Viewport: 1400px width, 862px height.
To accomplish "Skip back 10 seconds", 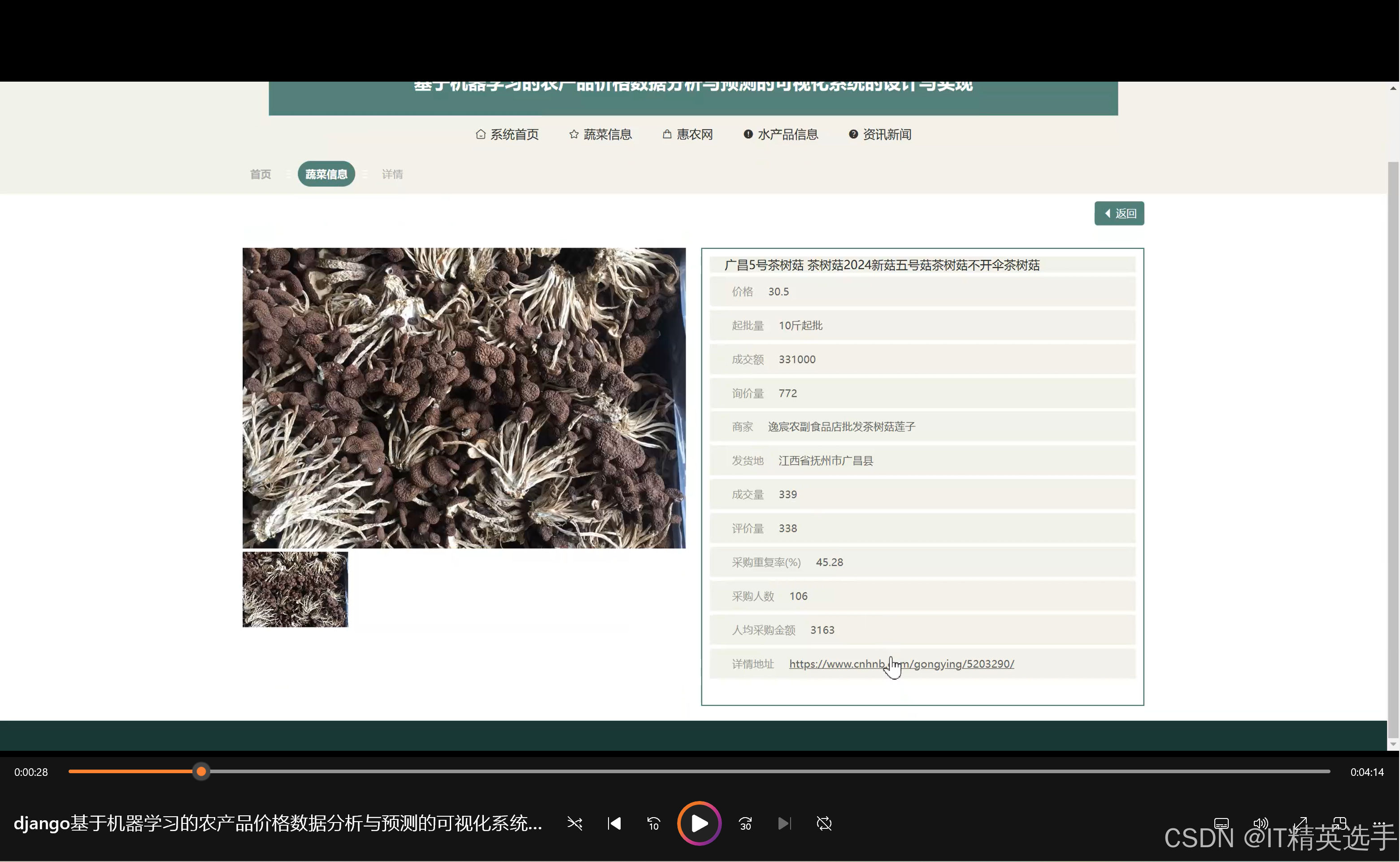I will [653, 823].
